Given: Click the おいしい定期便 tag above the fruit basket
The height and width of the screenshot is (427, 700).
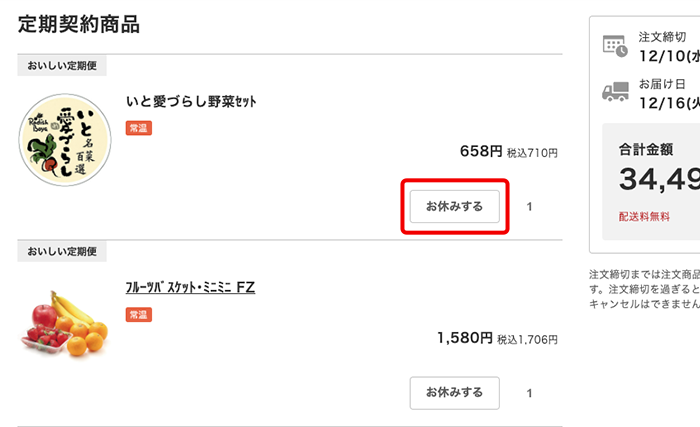Looking at the screenshot, I should click(x=62, y=251).
